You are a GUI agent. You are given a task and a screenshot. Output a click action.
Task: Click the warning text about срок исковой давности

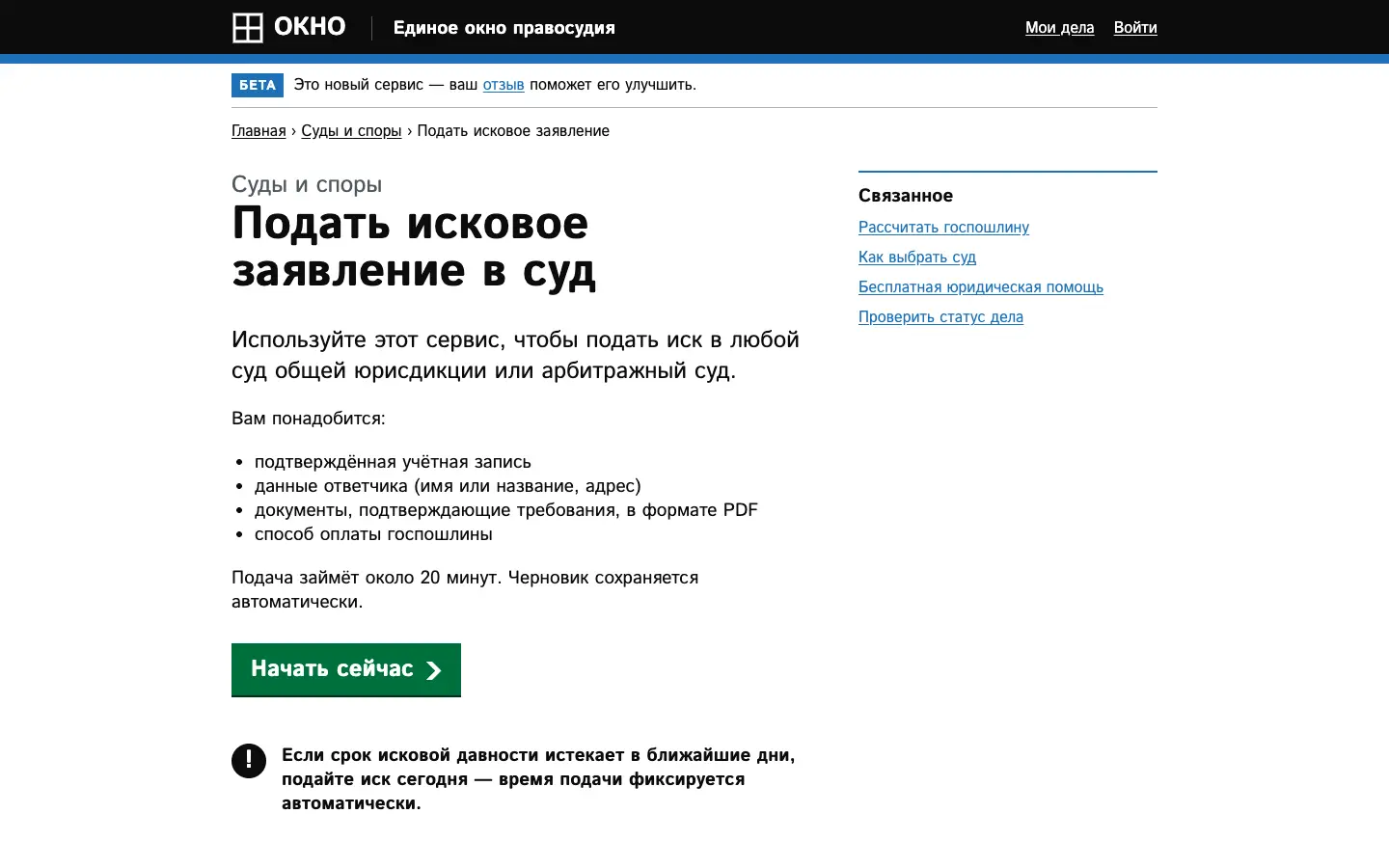(x=538, y=779)
